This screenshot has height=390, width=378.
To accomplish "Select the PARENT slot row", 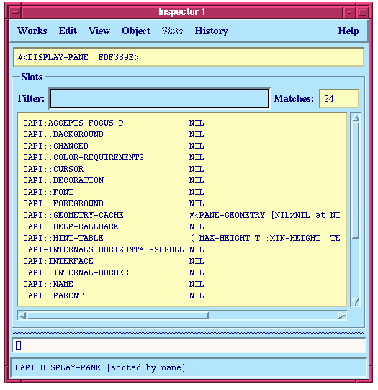I will pyautogui.click(x=182, y=295).
